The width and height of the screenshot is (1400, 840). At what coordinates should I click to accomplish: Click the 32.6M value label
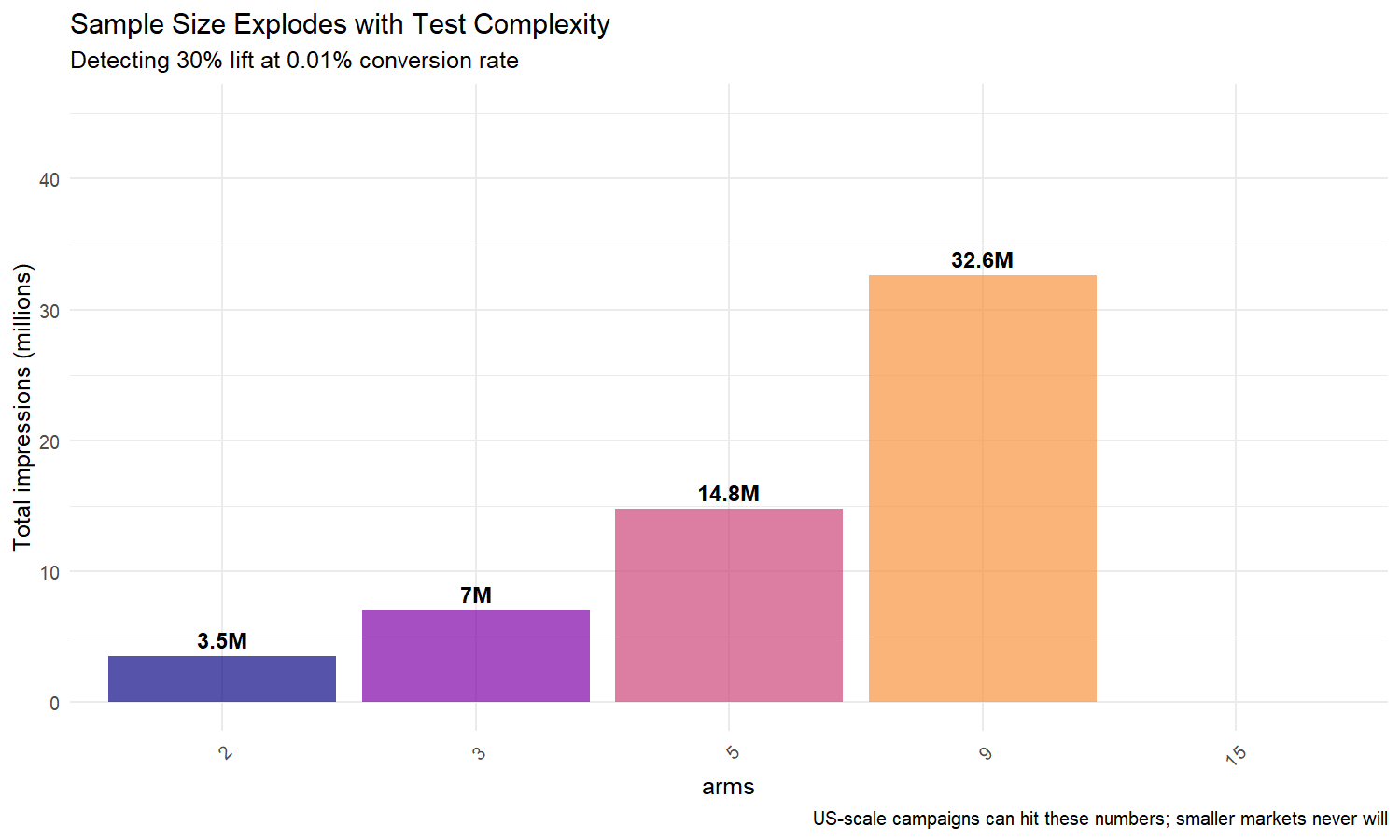tap(982, 260)
